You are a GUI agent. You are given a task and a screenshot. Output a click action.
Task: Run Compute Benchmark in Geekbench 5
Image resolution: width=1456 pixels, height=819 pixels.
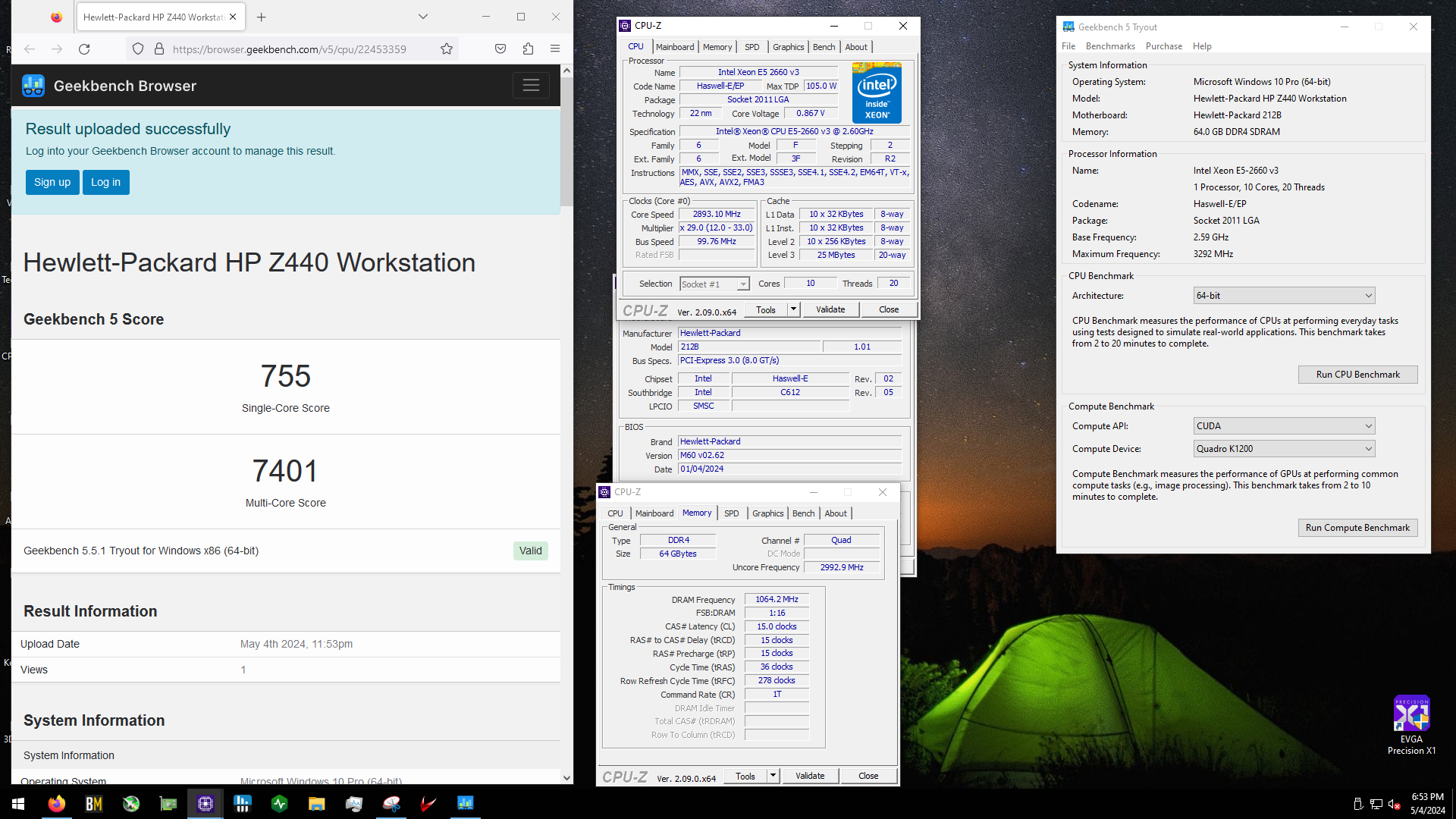[1357, 528]
